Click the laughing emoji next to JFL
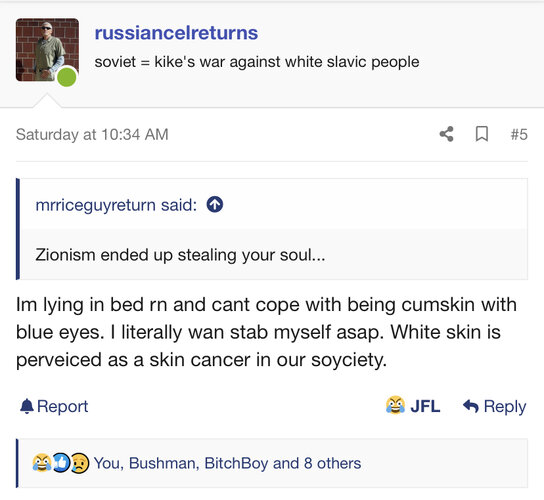Screen dimensions: 544x500 coord(395,405)
